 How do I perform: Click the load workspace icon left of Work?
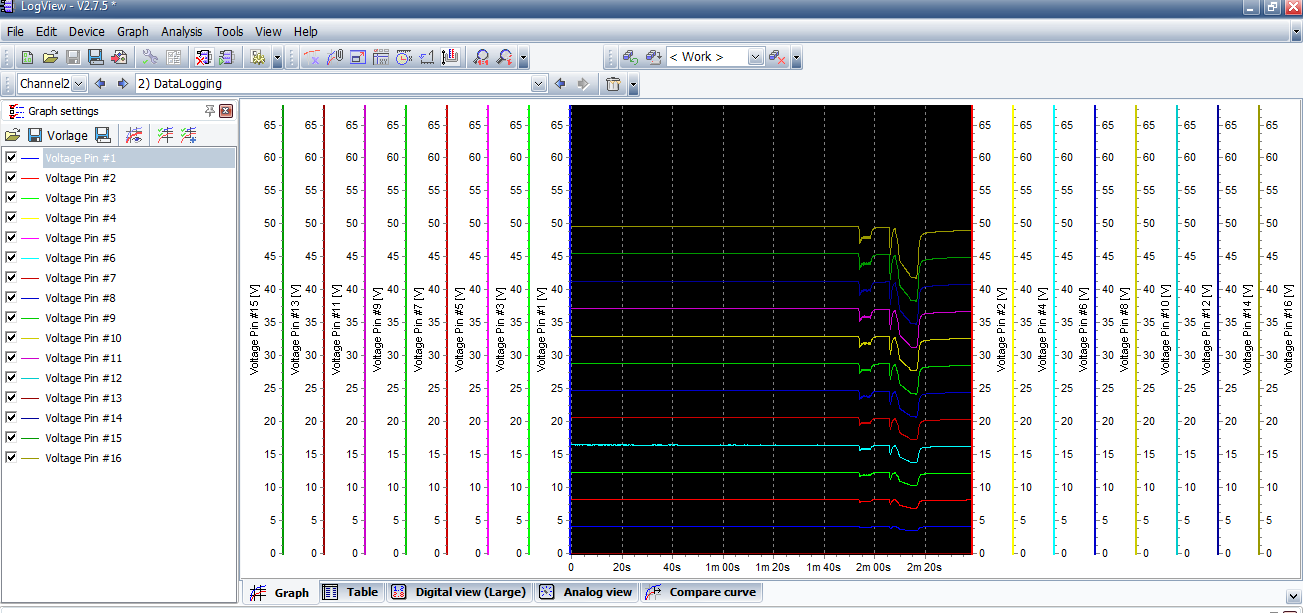tap(630, 57)
